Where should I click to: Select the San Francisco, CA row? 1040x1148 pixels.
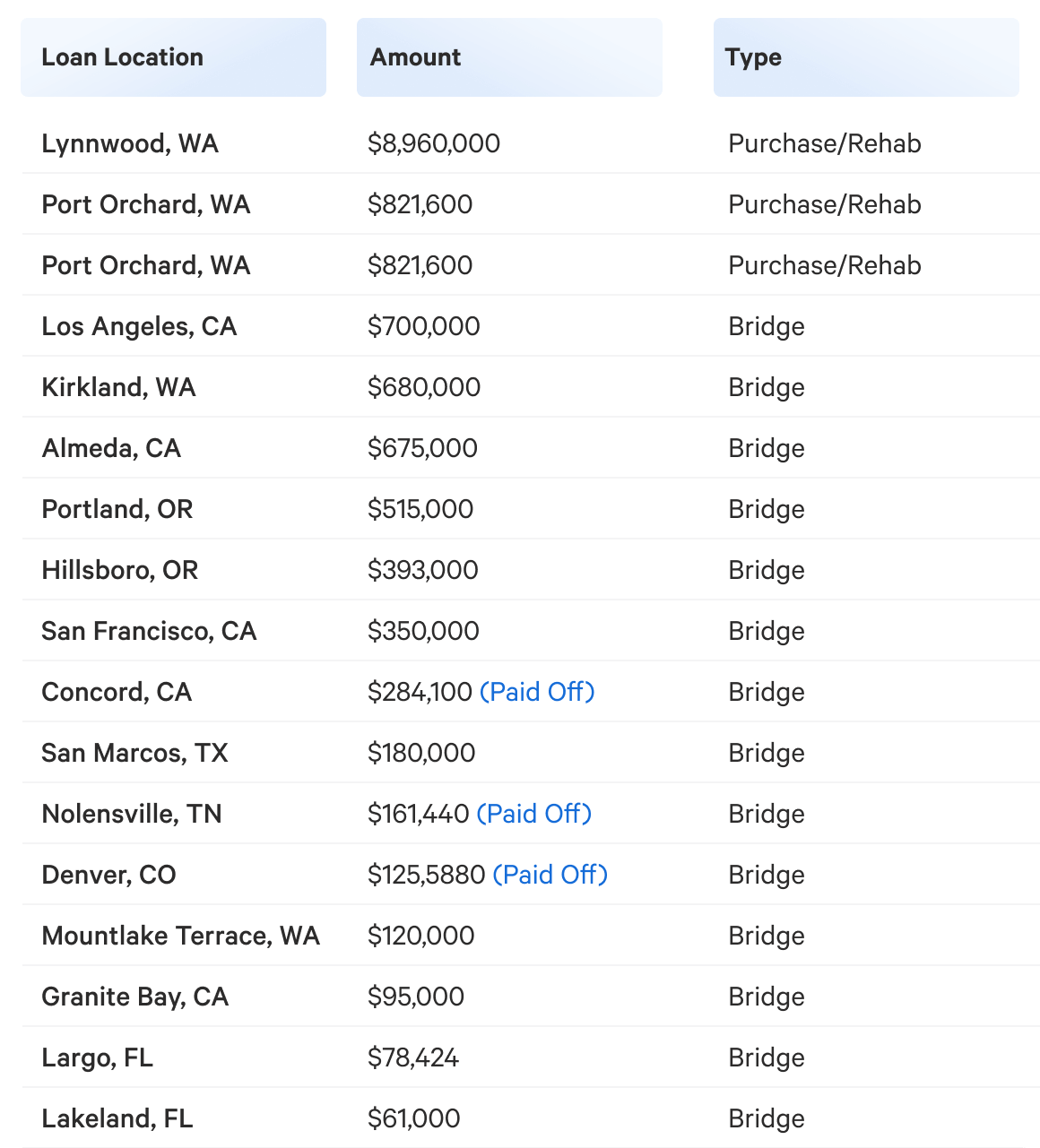coord(531,631)
